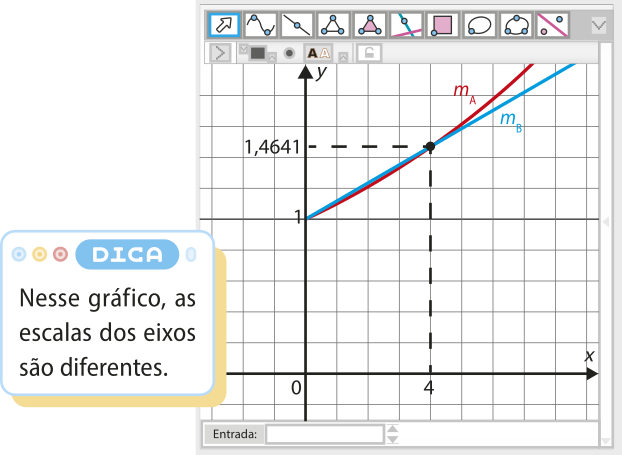Screen dimensions: 622x455
Task: Open the small dropdown beside color square
Action: [272, 58]
